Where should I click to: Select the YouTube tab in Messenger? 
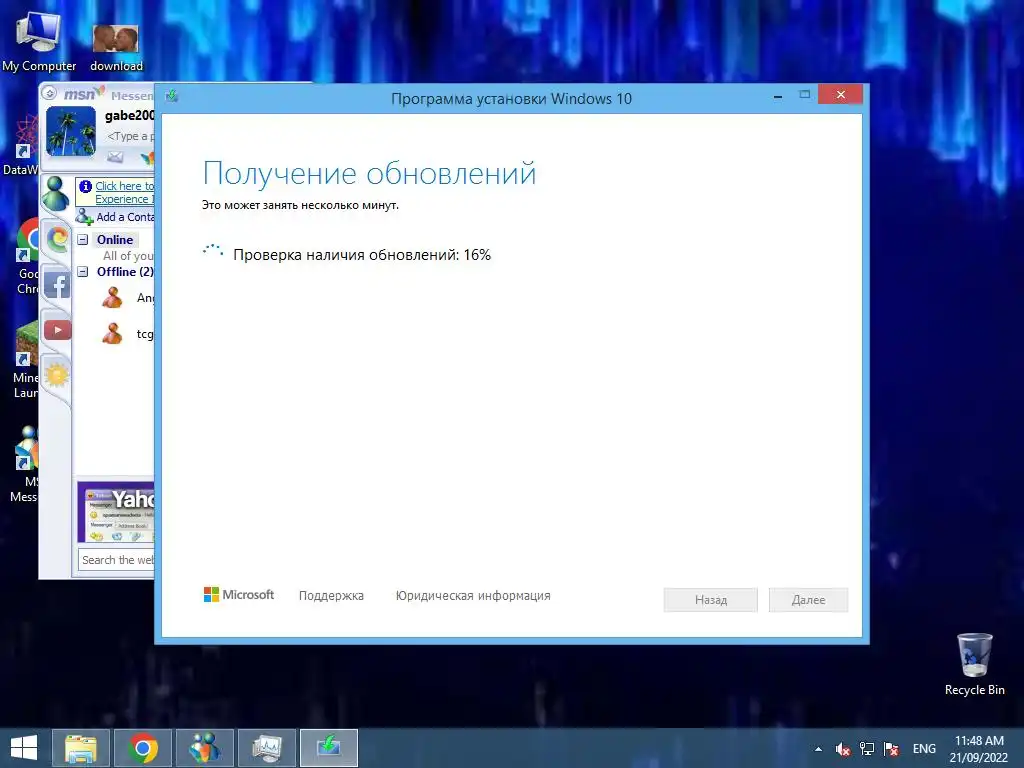pos(57,330)
